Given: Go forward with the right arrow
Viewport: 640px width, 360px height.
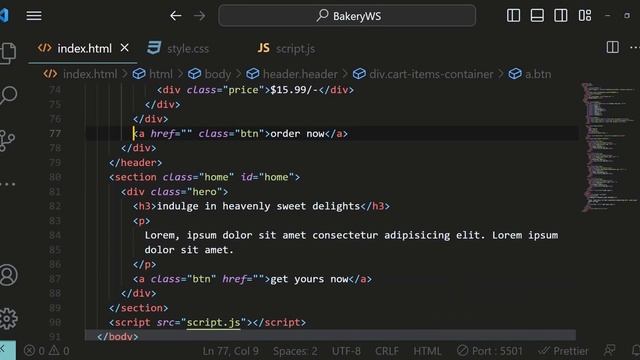Looking at the screenshot, I should [200, 16].
